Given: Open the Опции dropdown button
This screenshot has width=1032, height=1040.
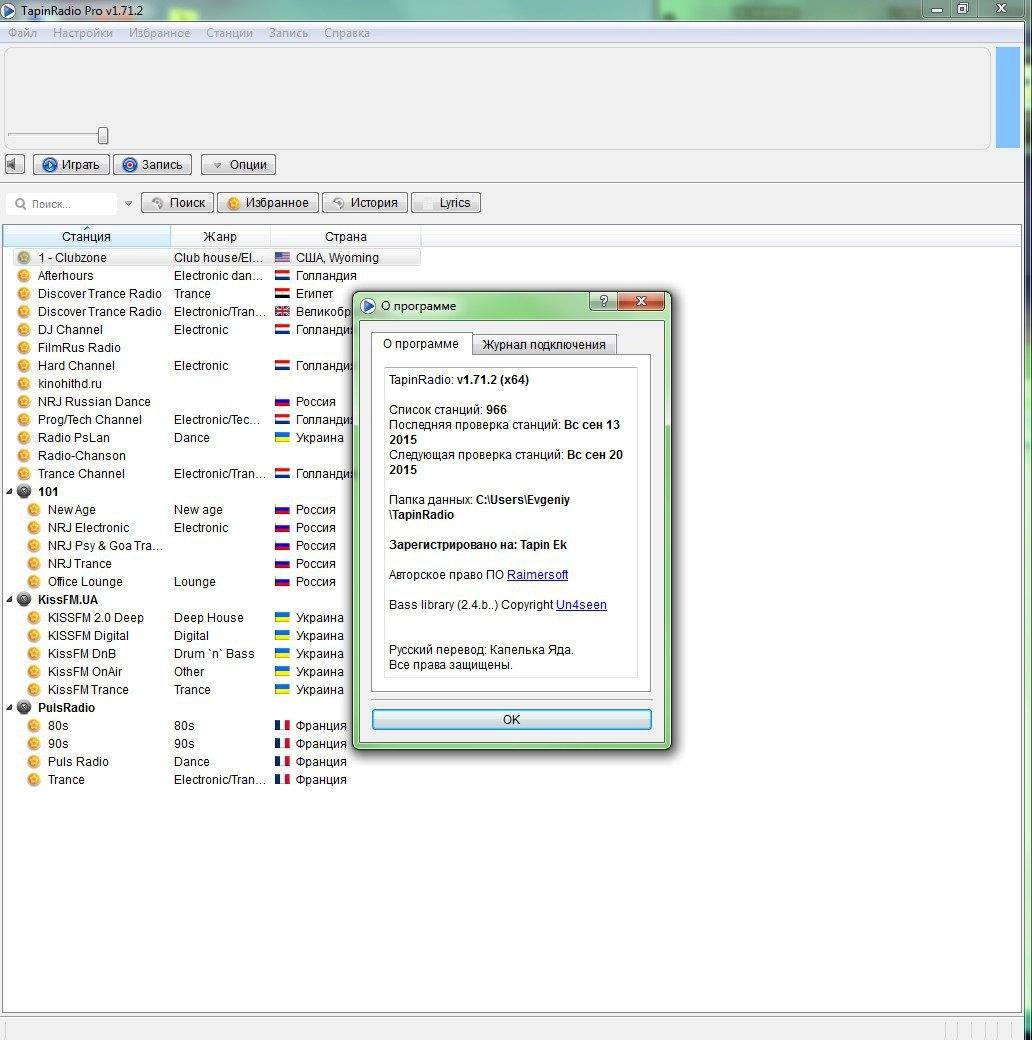Looking at the screenshot, I should [238, 164].
